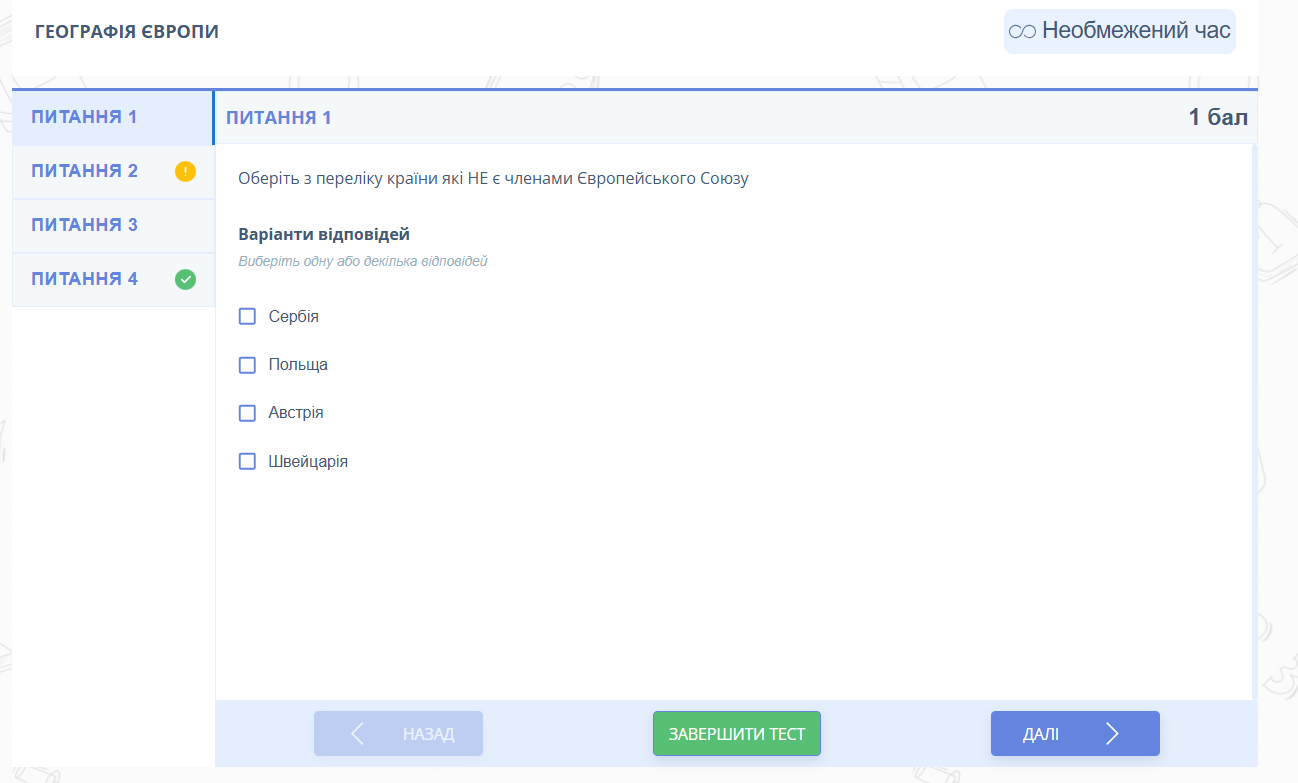Viewport: 1298px width, 783px height.
Task: Tick the Польща checkbox
Action: (247, 365)
